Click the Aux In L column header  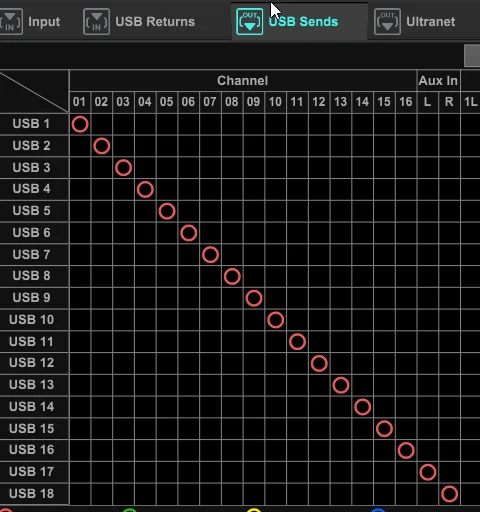(x=428, y=102)
